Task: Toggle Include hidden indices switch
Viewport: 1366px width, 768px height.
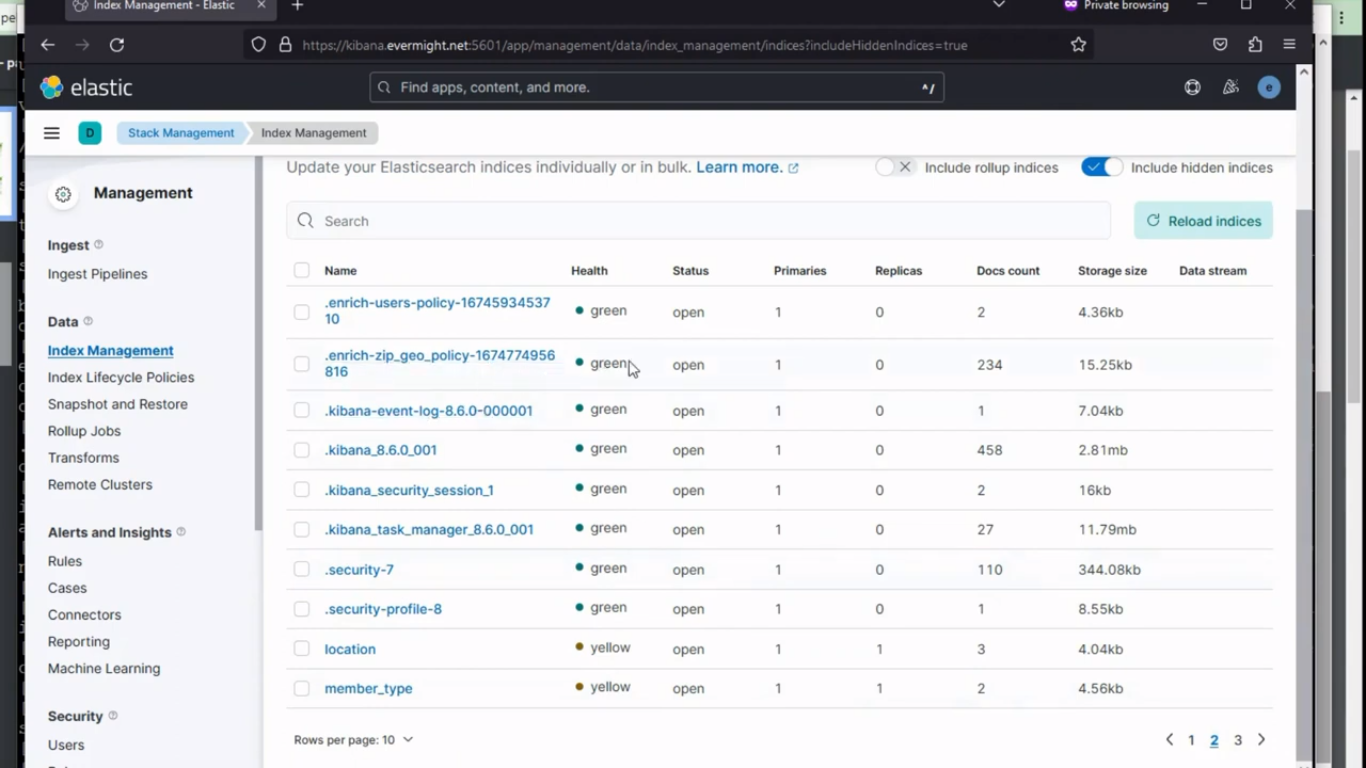Action: pyautogui.click(x=1102, y=167)
